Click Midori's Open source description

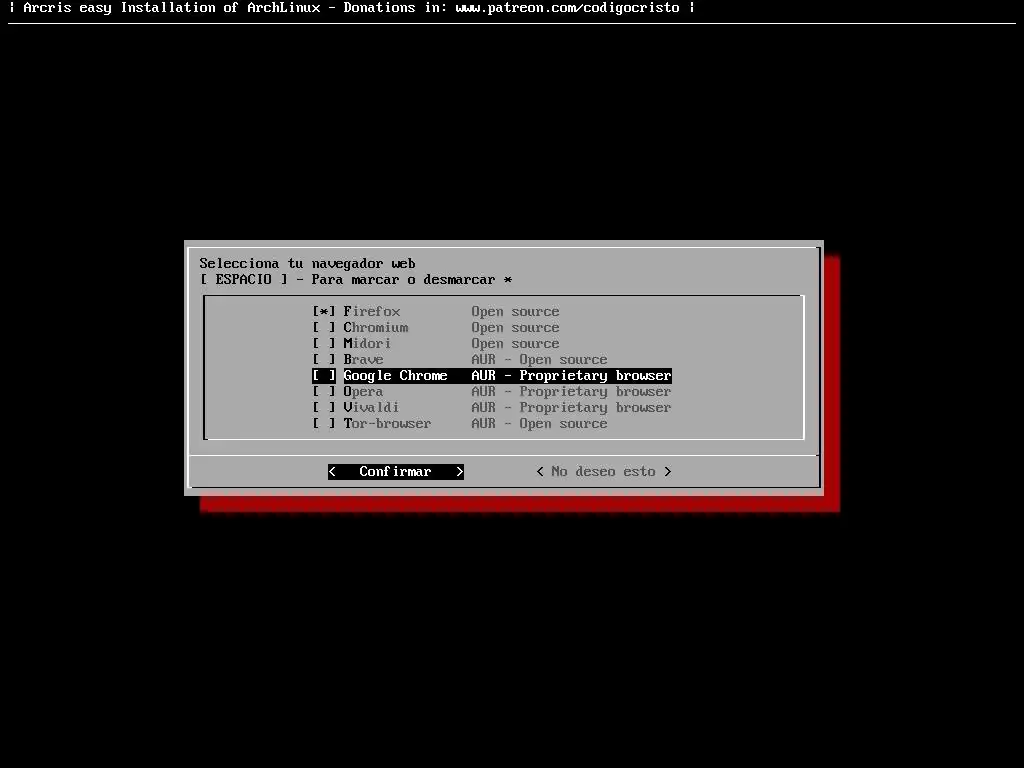[x=515, y=344]
